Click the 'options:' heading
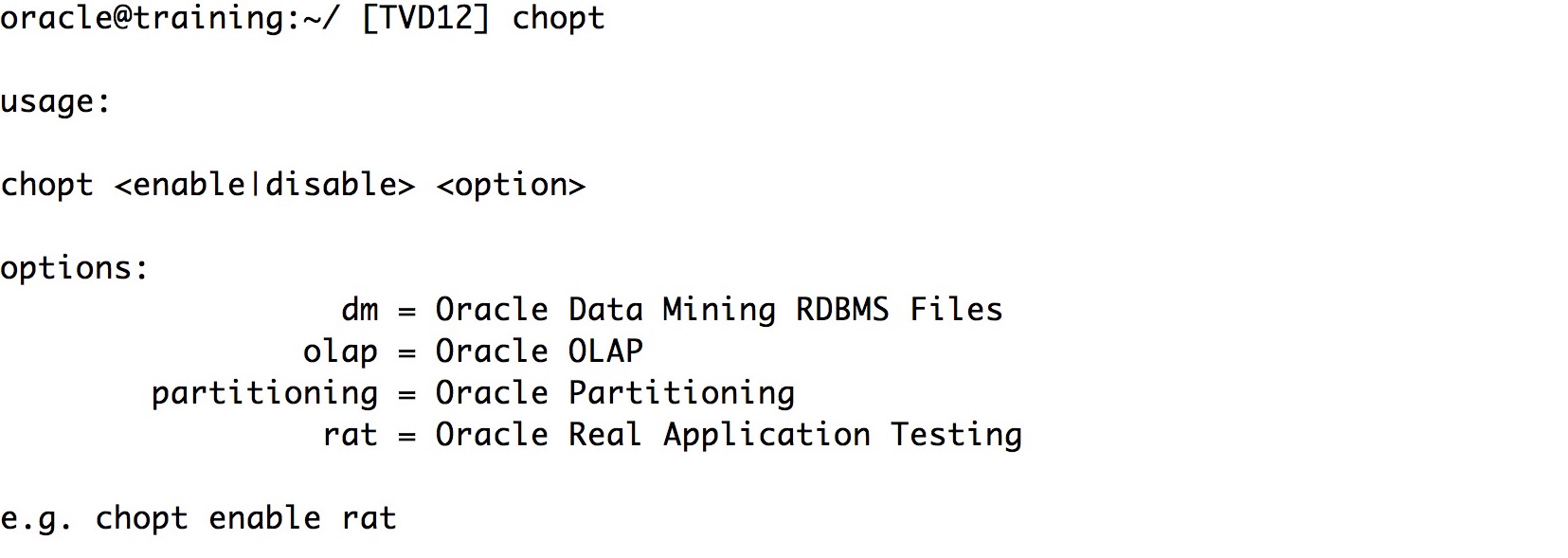 click(75, 269)
